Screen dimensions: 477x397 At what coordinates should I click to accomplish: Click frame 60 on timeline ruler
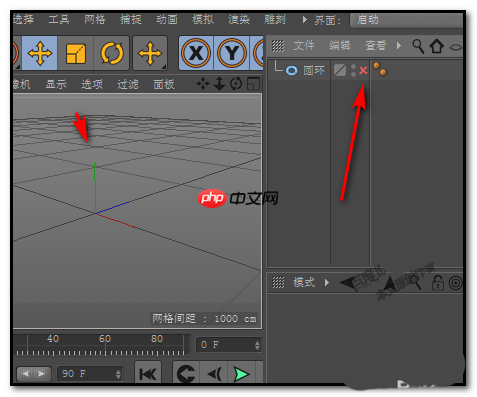105,339
